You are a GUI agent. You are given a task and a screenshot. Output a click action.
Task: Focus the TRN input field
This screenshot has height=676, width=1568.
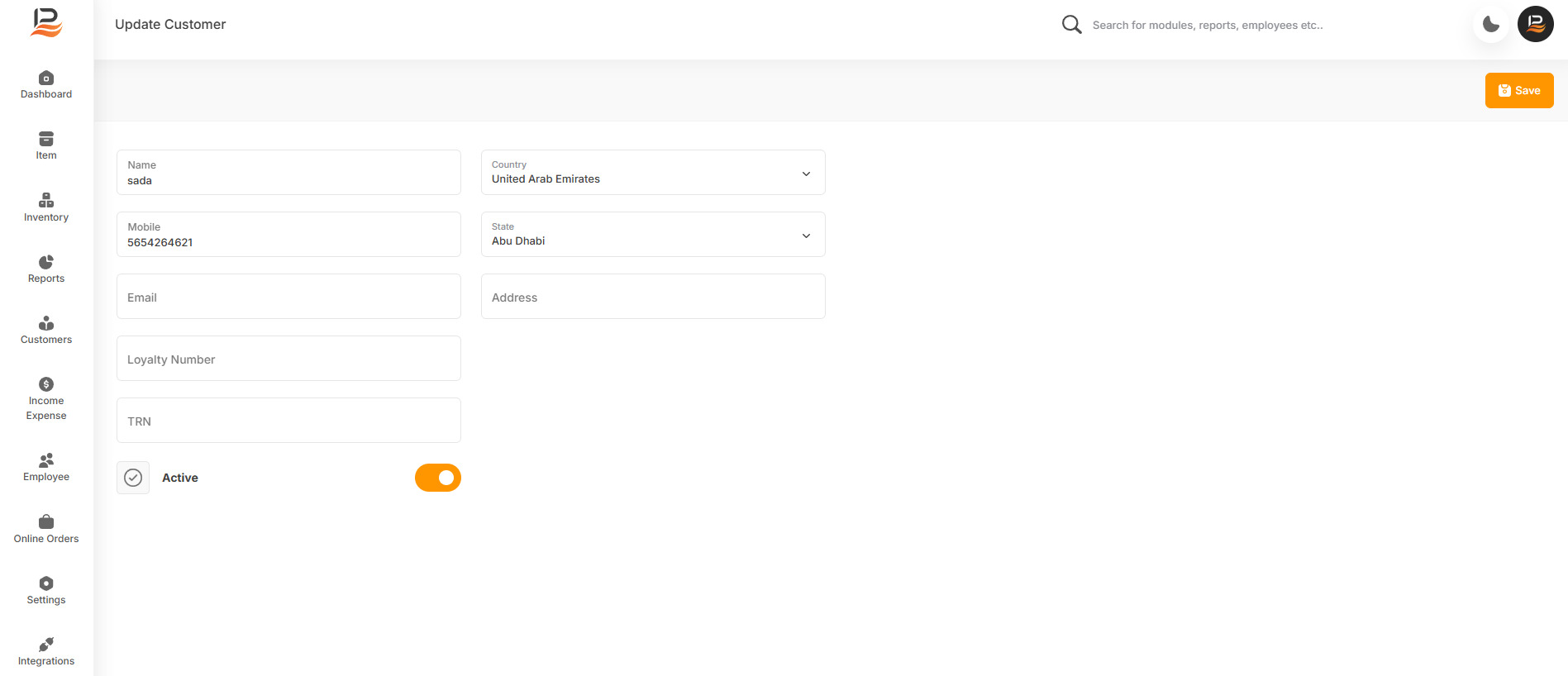(x=288, y=421)
